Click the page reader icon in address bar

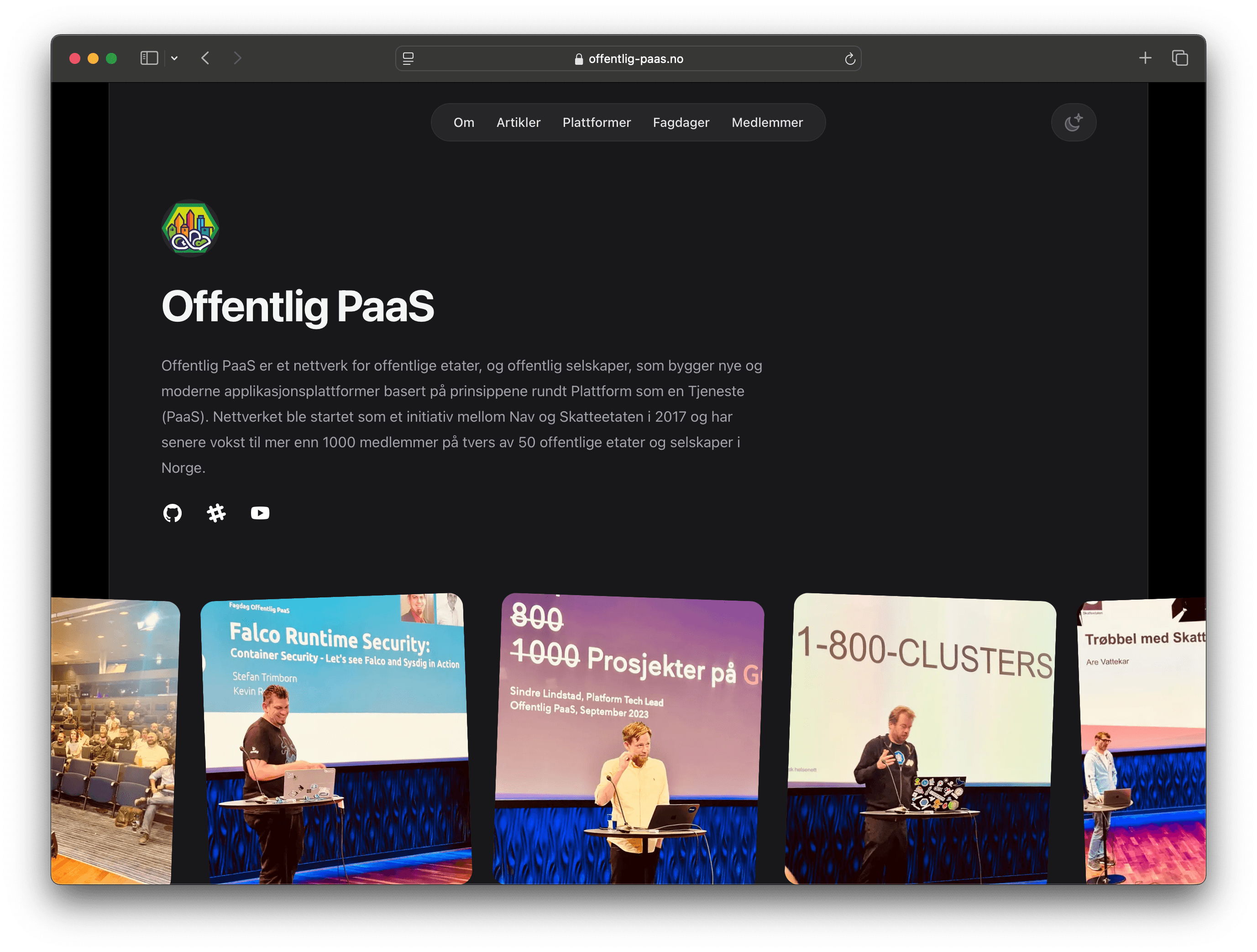pos(408,58)
